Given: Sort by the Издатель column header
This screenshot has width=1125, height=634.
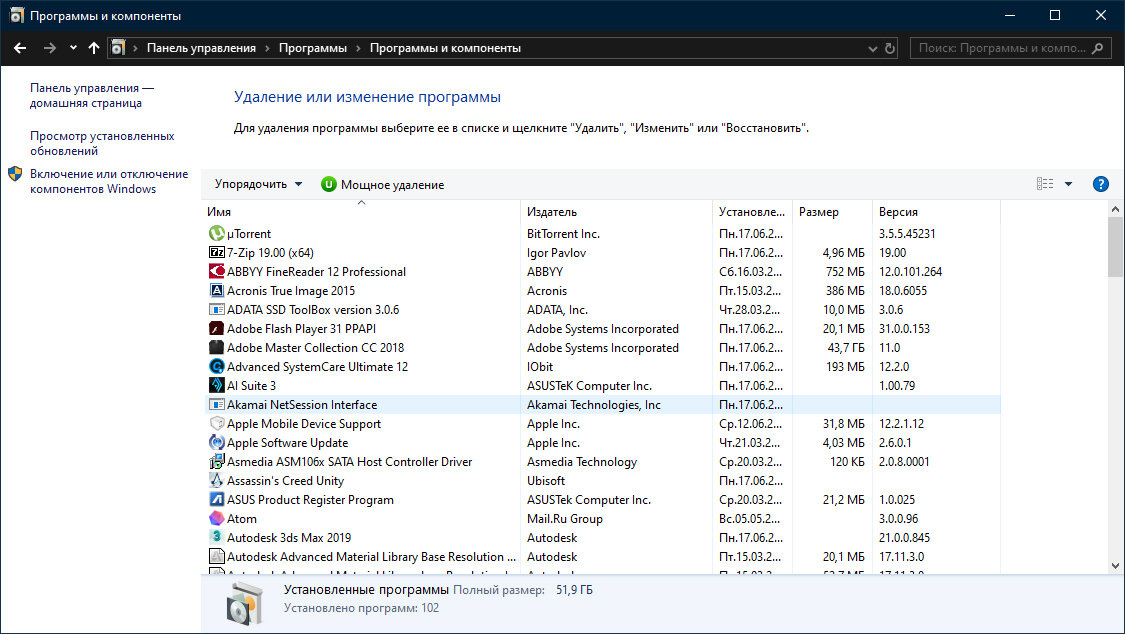Looking at the screenshot, I should pyautogui.click(x=616, y=212).
